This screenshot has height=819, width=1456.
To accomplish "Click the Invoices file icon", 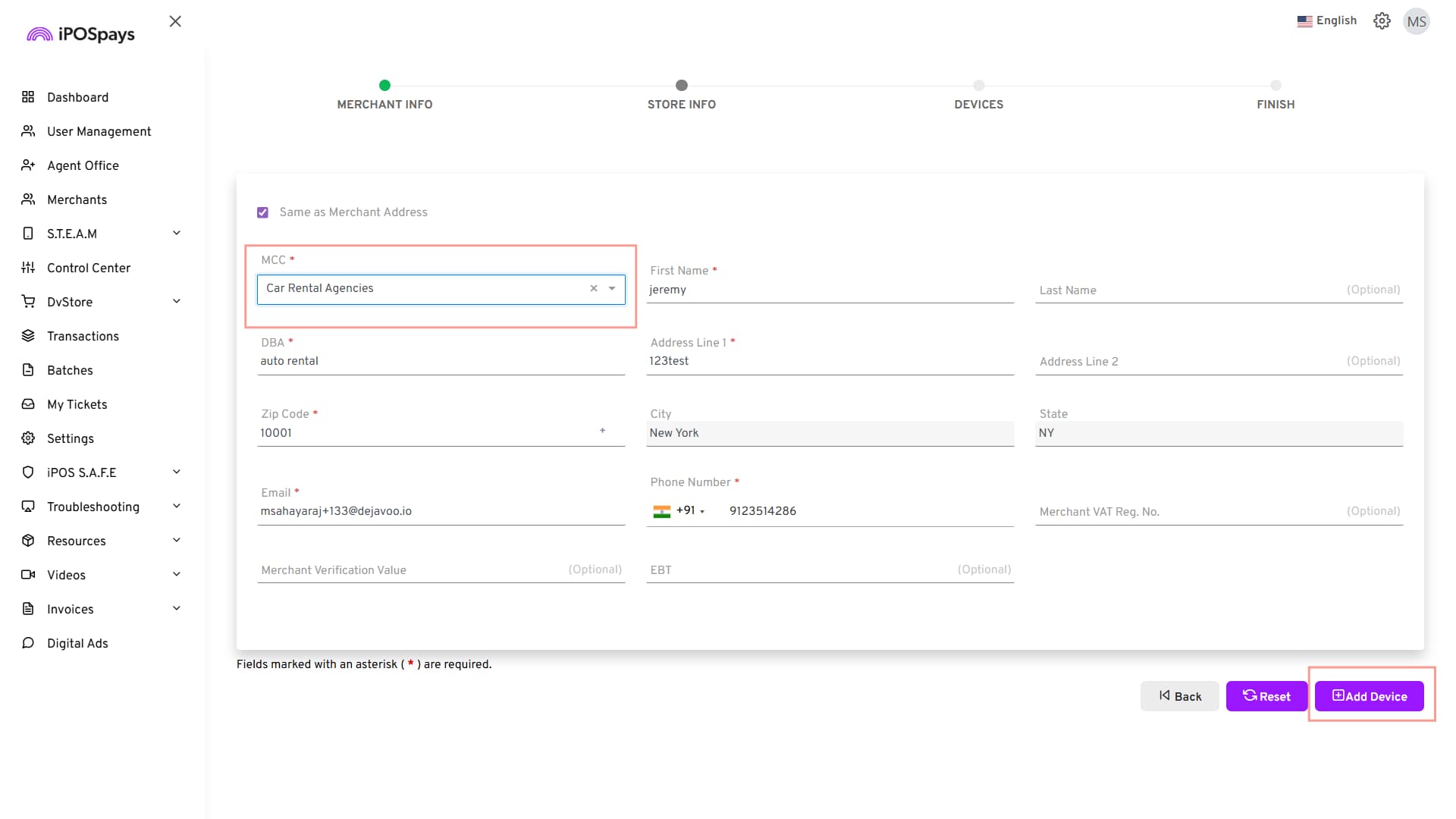I will [x=28, y=609].
